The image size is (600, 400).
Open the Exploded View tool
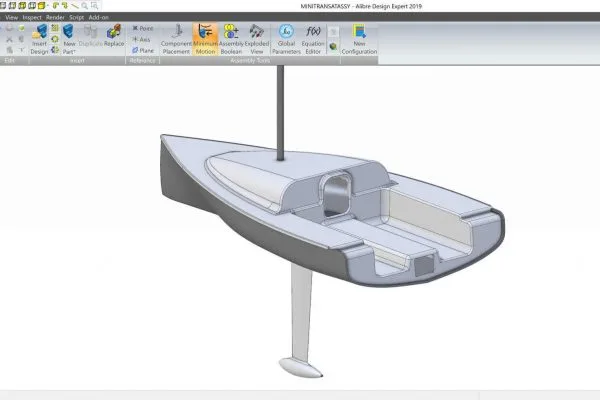coord(257,39)
